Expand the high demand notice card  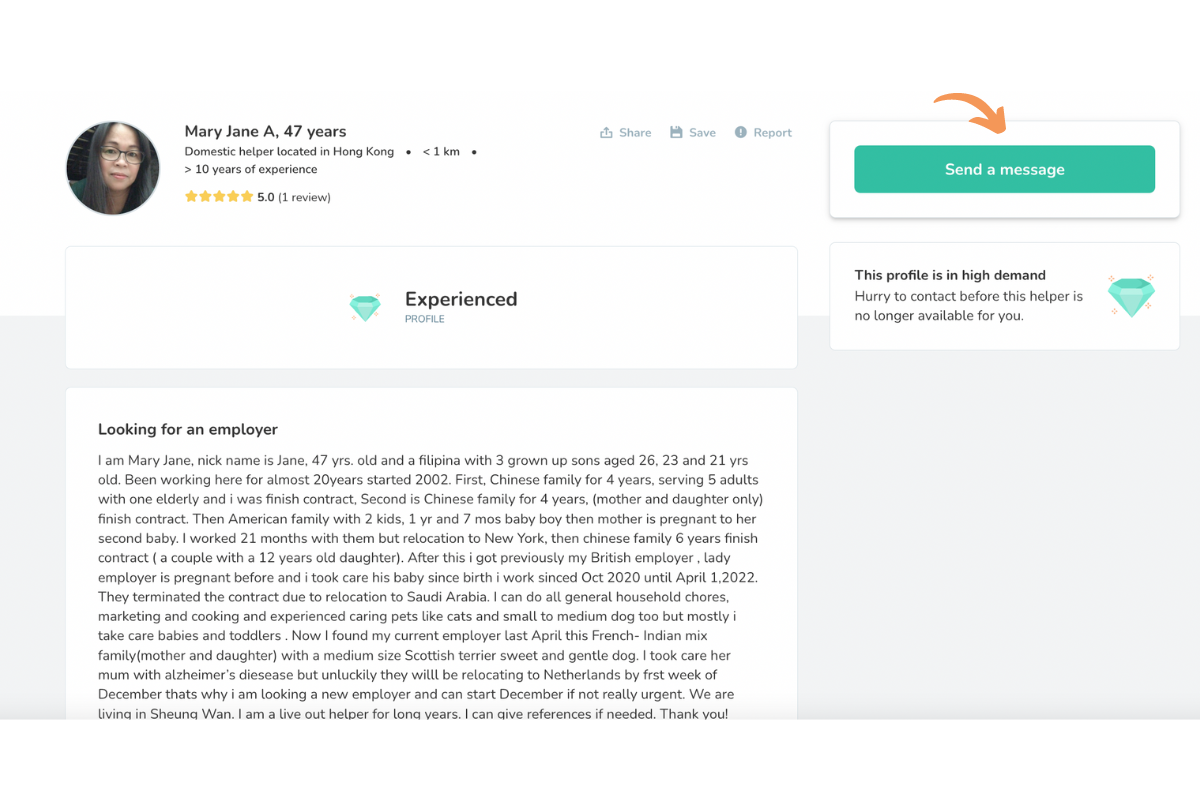pyautogui.click(x=1004, y=296)
